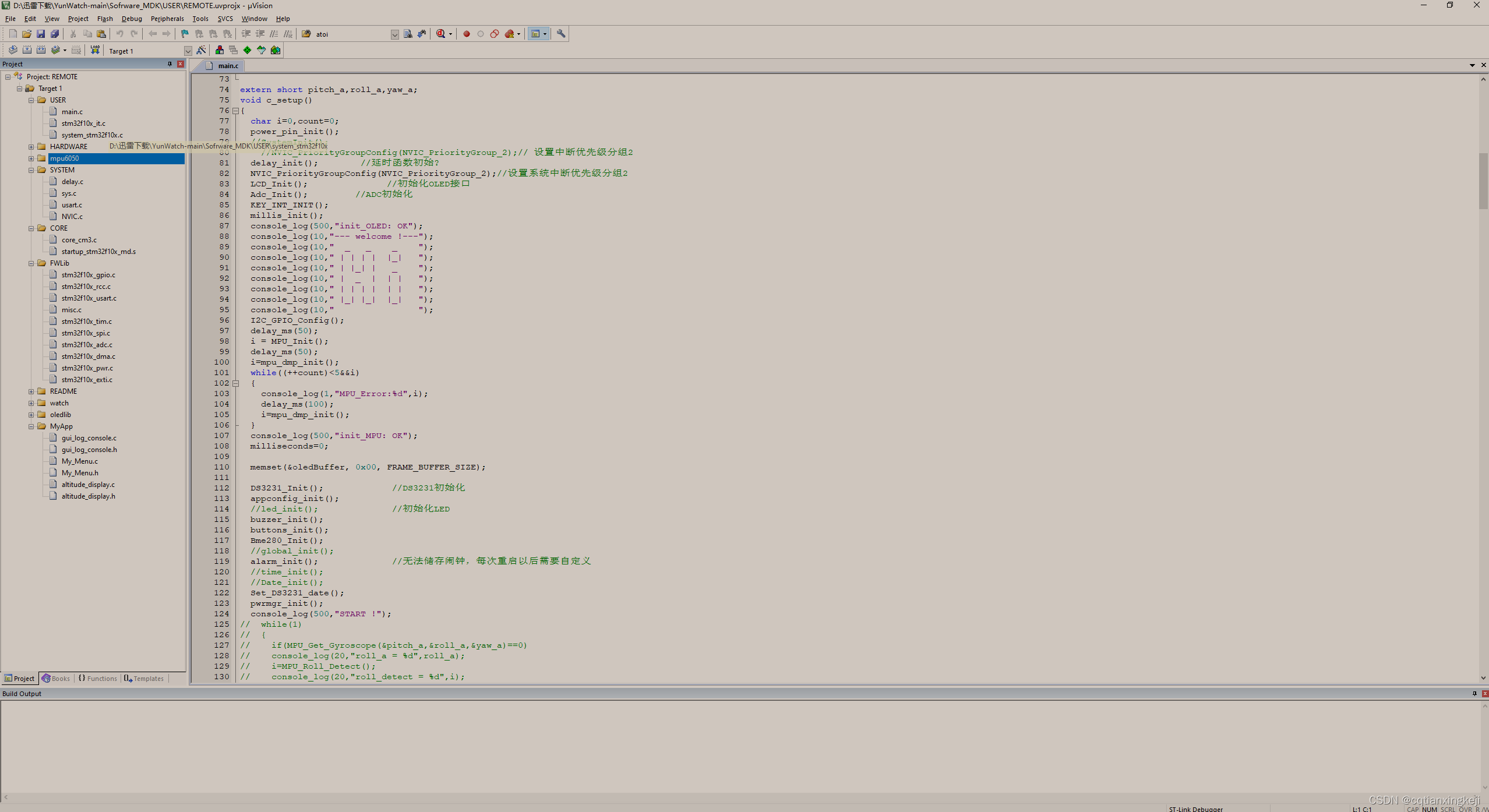This screenshot has width=1489, height=812.
Task: Click the Configuration wrench icon
Action: point(561,34)
